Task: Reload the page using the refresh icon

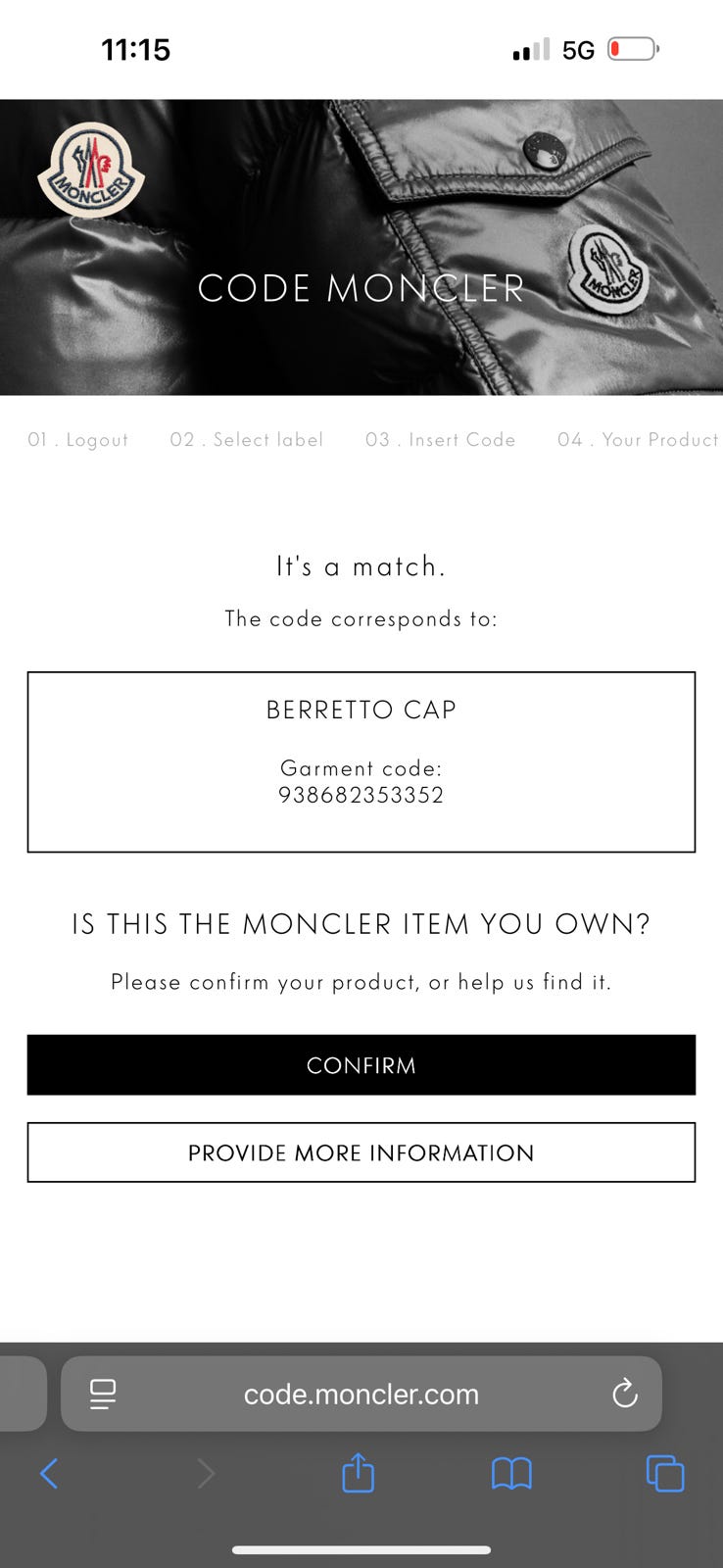Action: click(624, 1393)
